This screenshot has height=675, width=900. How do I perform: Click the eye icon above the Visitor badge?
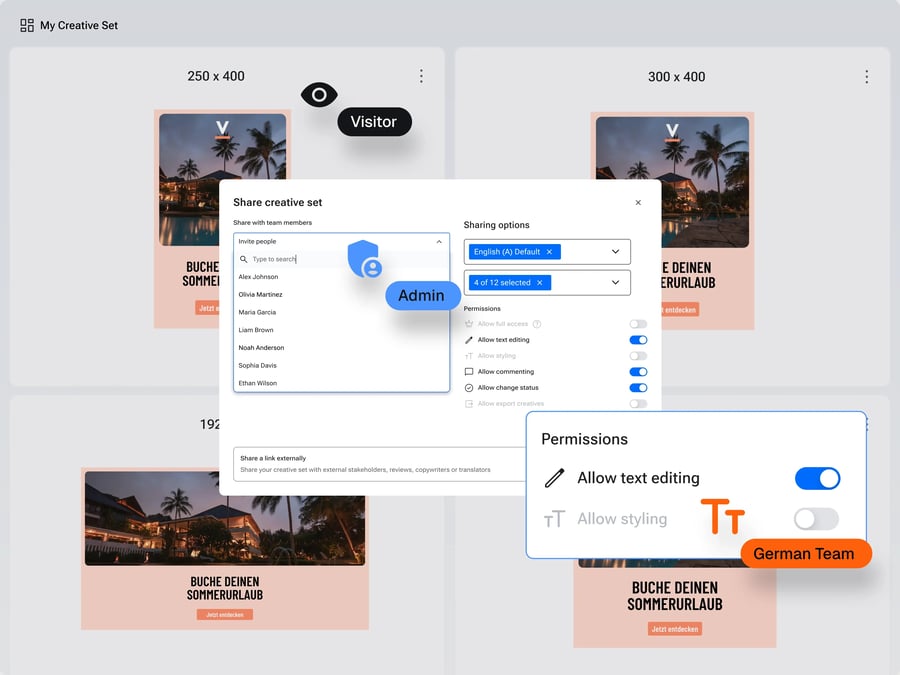(x=318, y=95)
